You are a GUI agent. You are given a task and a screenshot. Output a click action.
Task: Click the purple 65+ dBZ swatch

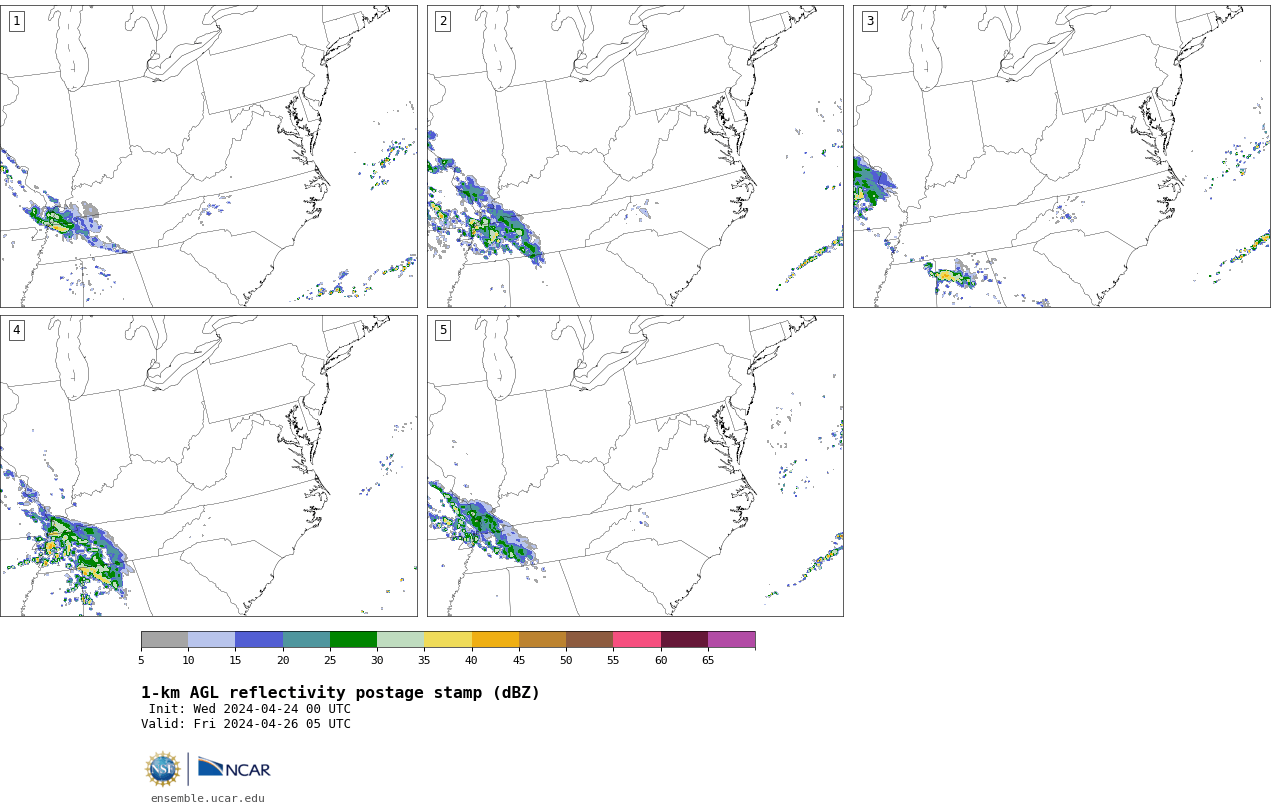731,640
